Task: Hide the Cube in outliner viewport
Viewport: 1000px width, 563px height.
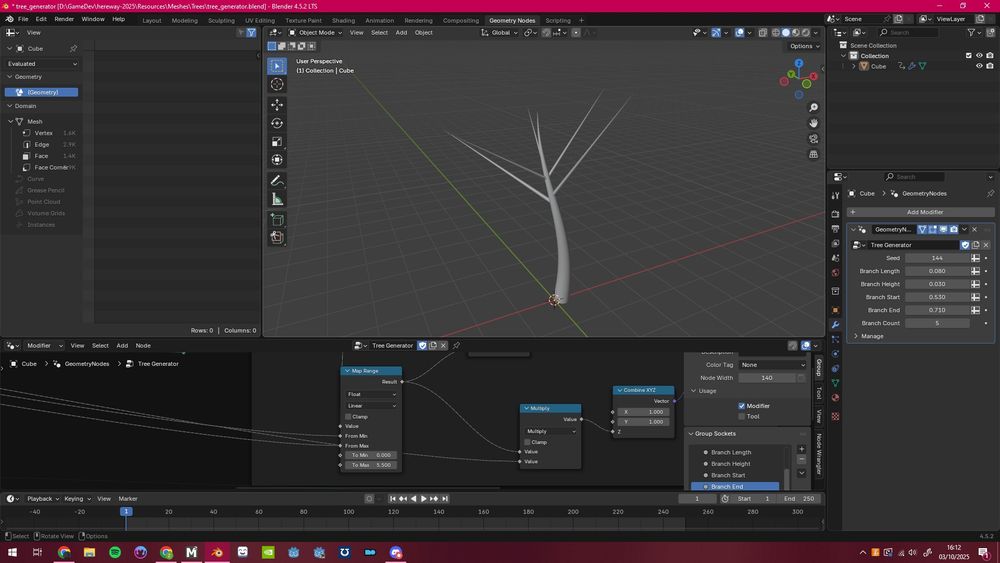Action: [979, 66]
